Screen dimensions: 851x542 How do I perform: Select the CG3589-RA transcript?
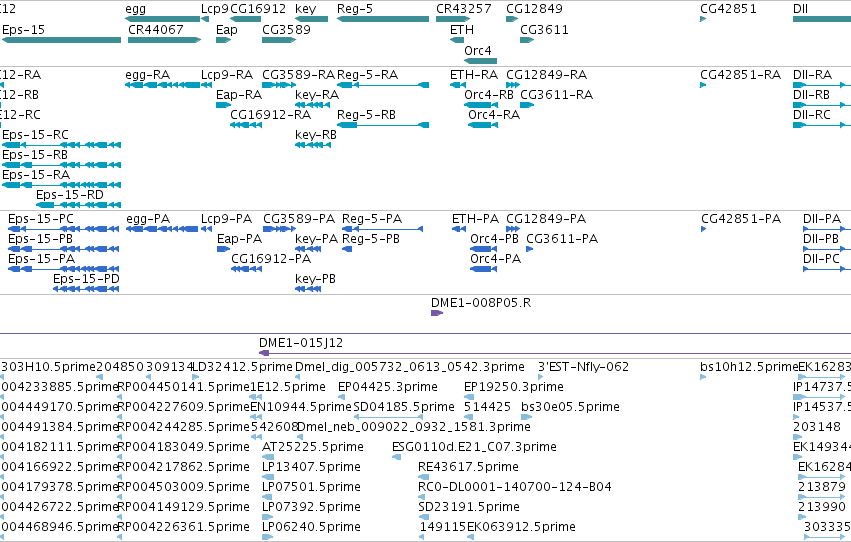tap(279, 85)
